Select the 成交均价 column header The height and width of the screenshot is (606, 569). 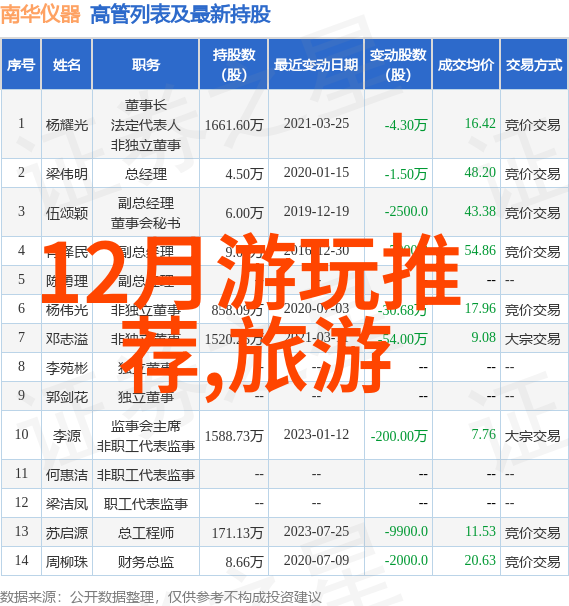[x=466, y=65]
